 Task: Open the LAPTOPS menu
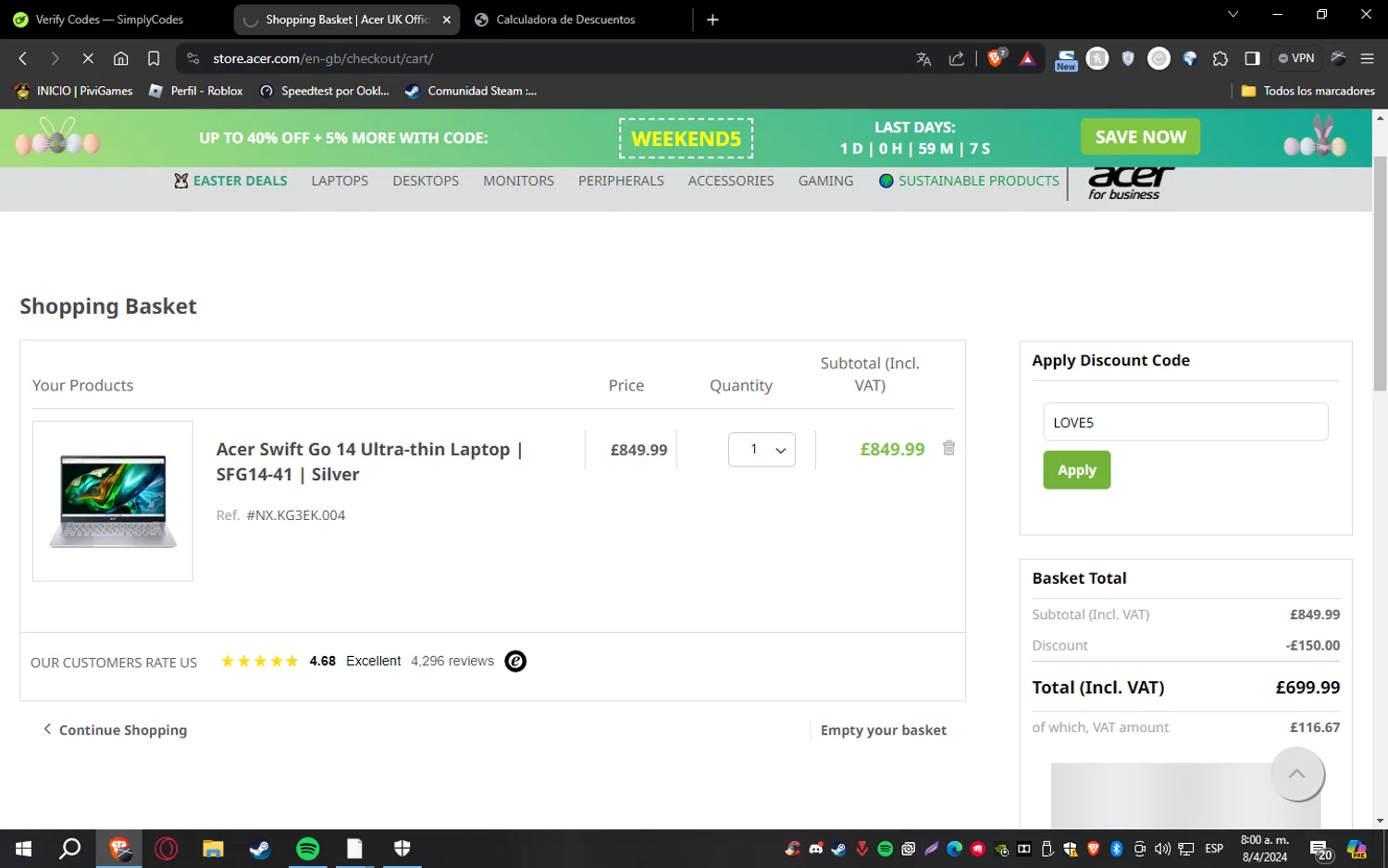tap(340, 181)
